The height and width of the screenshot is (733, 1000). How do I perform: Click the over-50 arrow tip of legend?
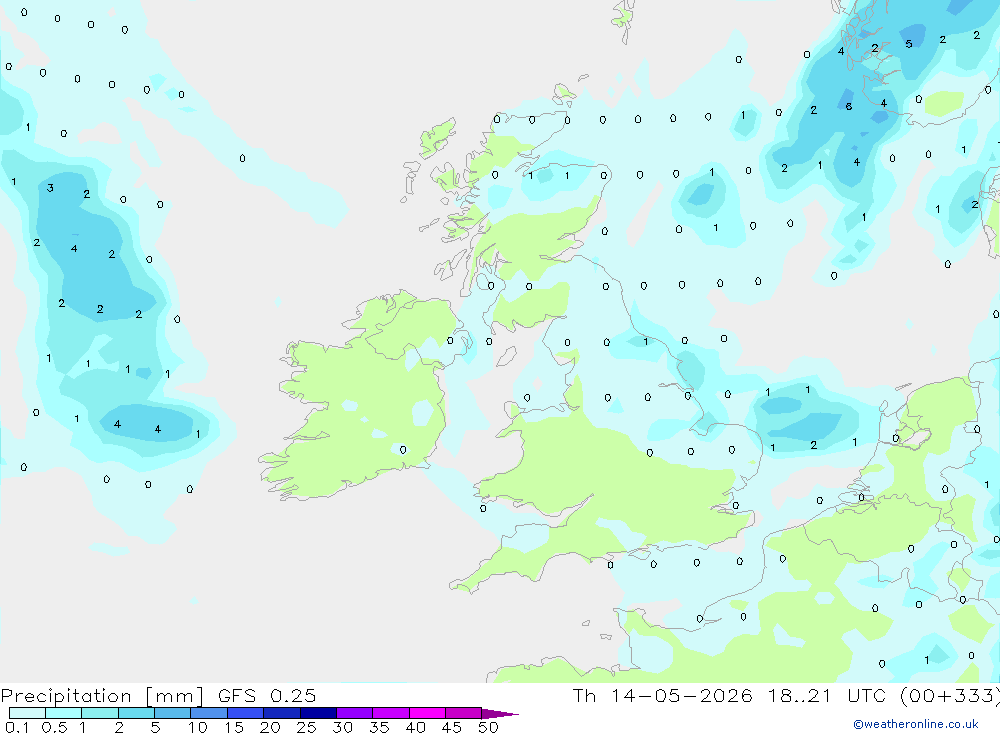point(500,713)
